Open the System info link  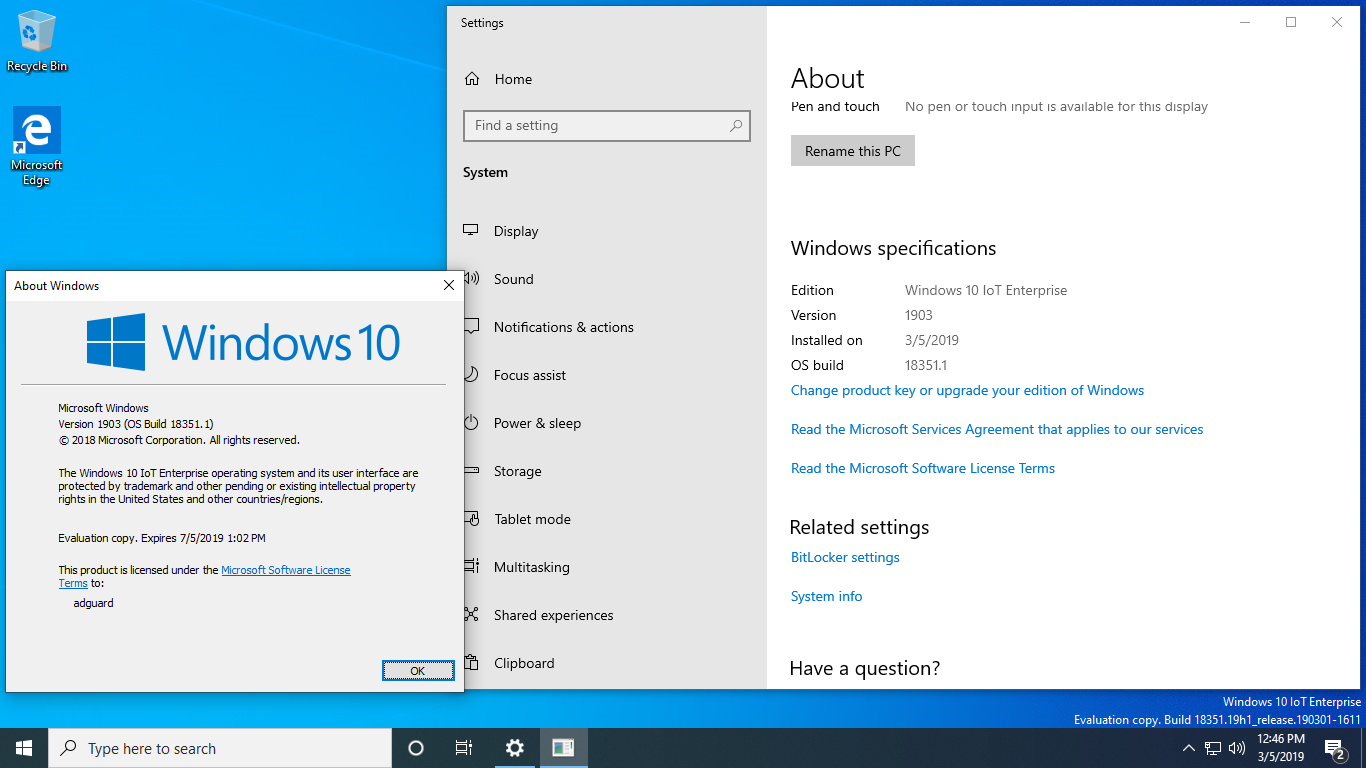pyautogui.click(x=826, y=596)
